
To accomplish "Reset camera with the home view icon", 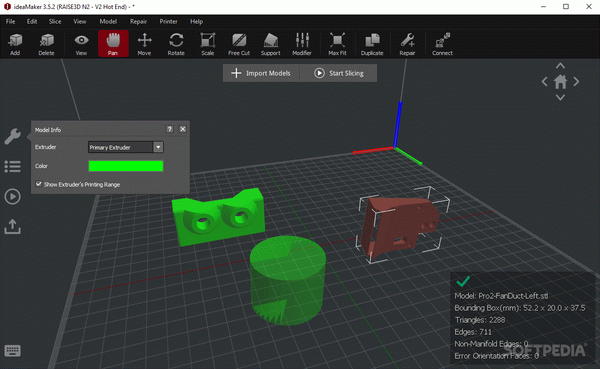I will (560, 82).
